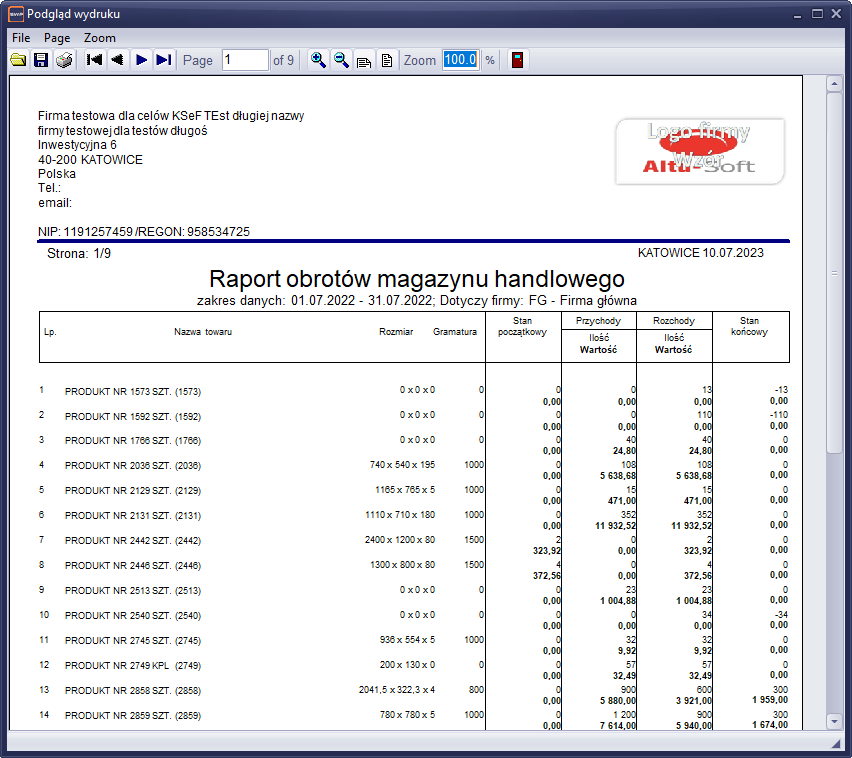Zoom out with the magnifier minus icon
Image resolution: width=852 pixels, height=758 pixels.
click(341, 60)
